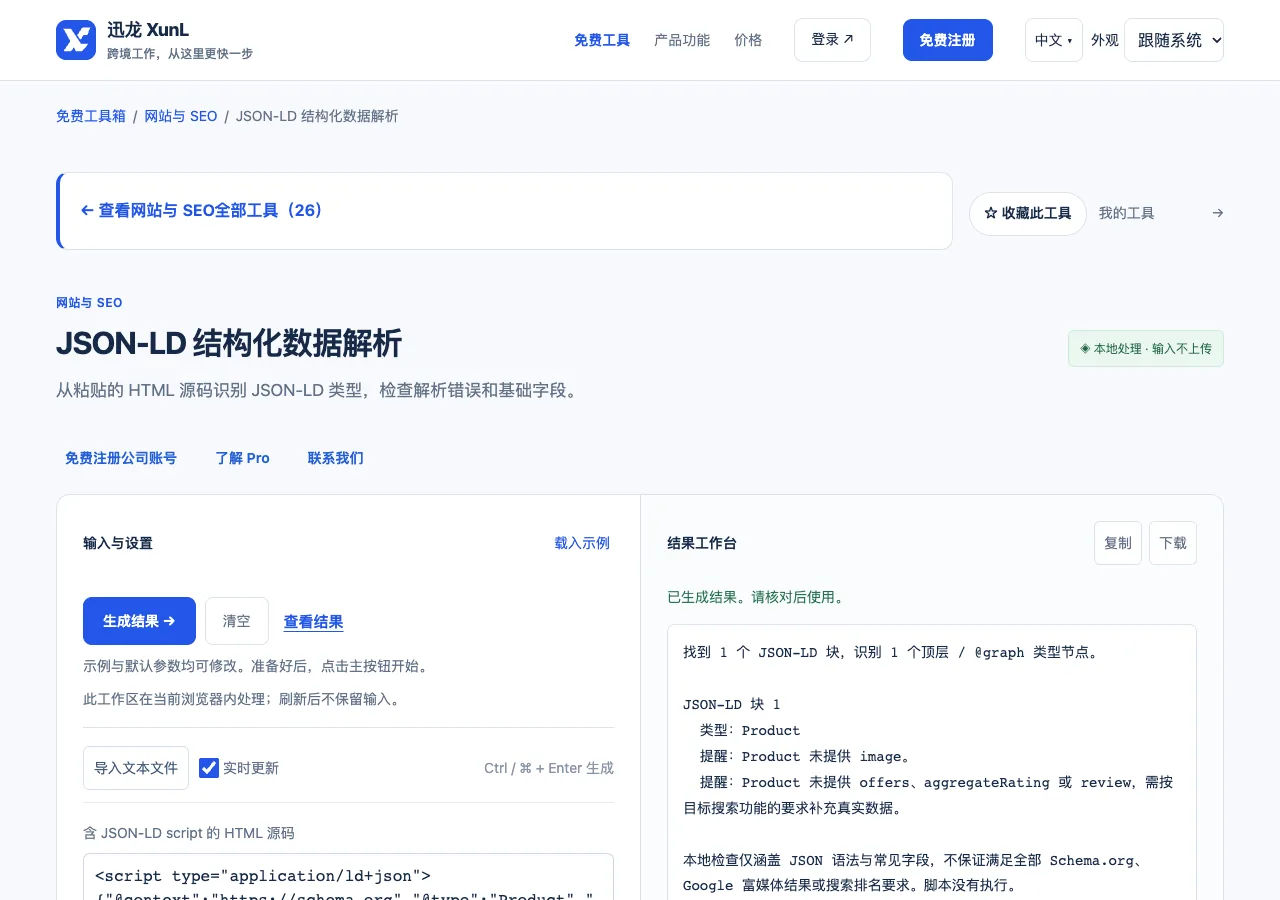Screen dimensions: 1280x900
Task: Toggle the 实时更新 checkbox
Action: (209, 768)
